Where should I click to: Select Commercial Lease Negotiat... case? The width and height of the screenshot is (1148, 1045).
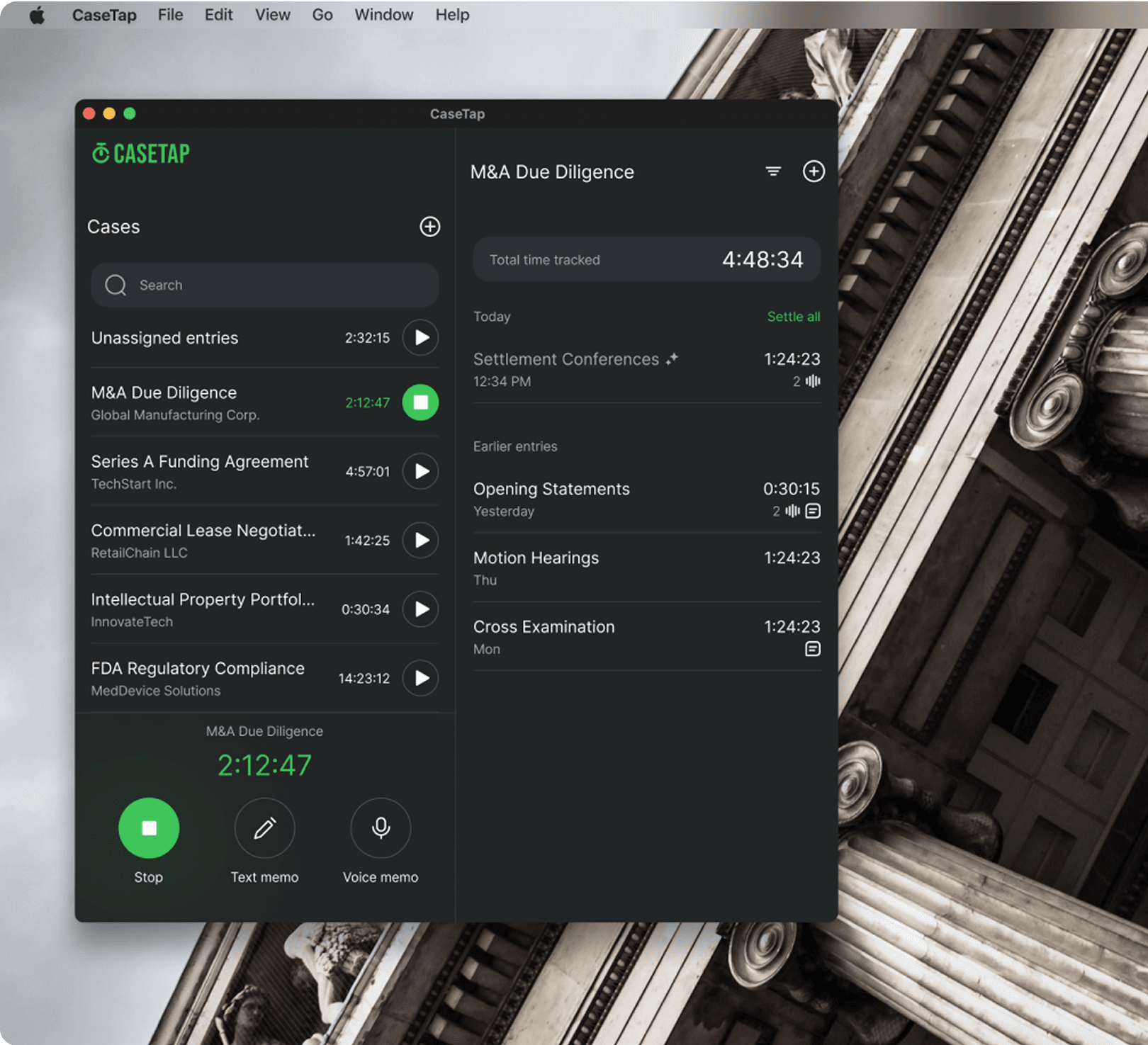click(264, 540)
